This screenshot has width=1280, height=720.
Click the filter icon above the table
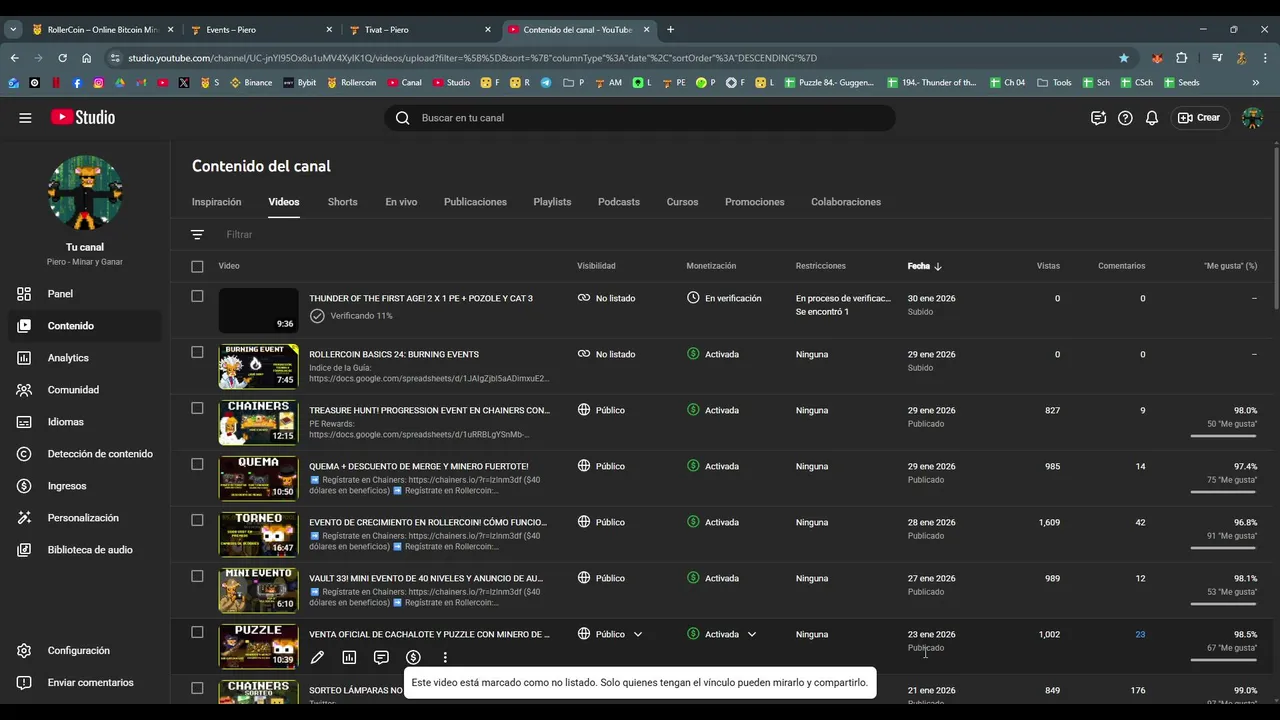pos(197,234)
